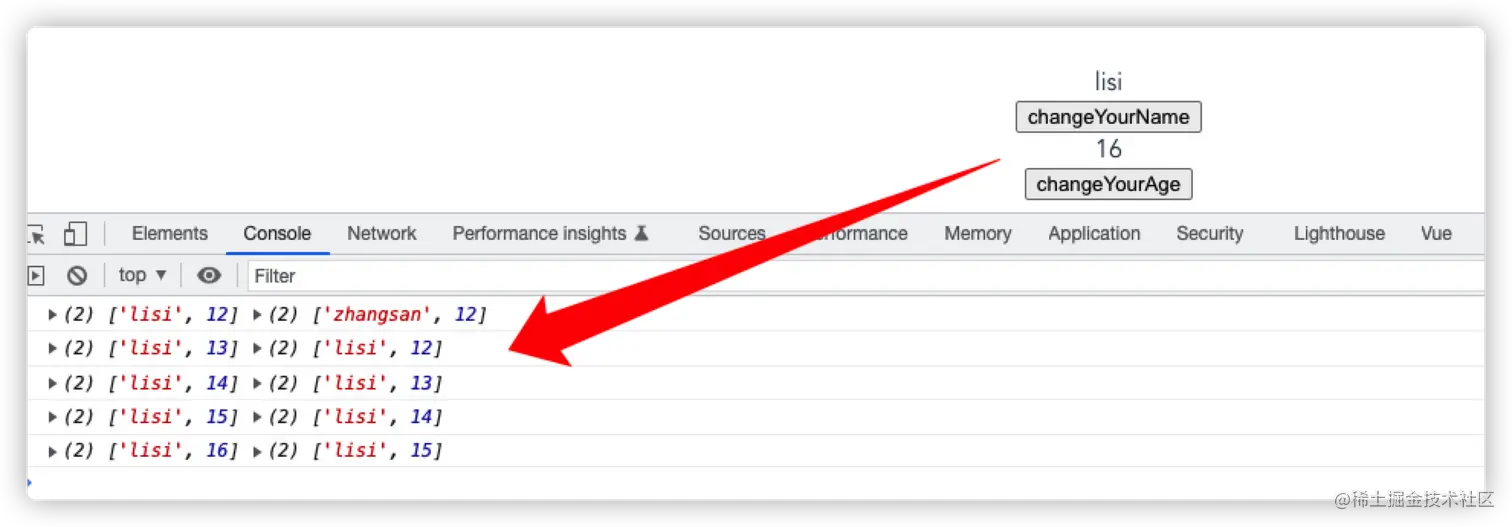Switch to the Lighthouse tab
1512x527 pixels.
coord(1339,233)
